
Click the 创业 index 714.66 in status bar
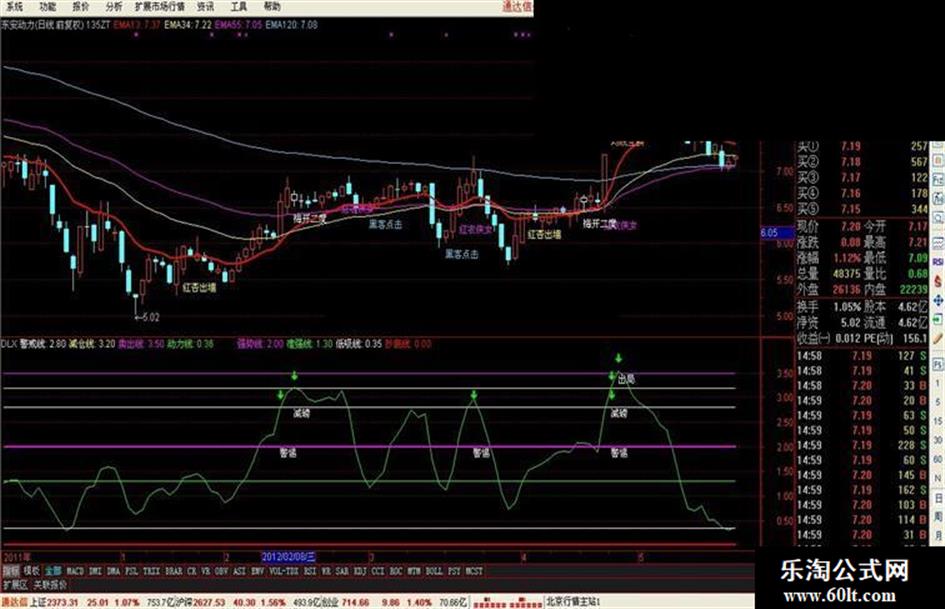point(345,602)
